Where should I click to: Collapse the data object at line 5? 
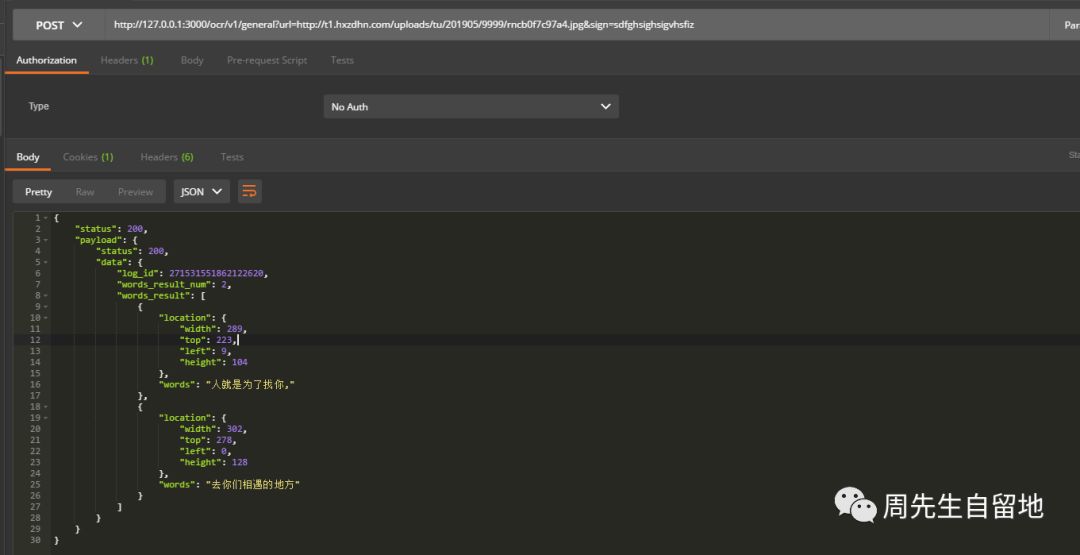[45, 262]
